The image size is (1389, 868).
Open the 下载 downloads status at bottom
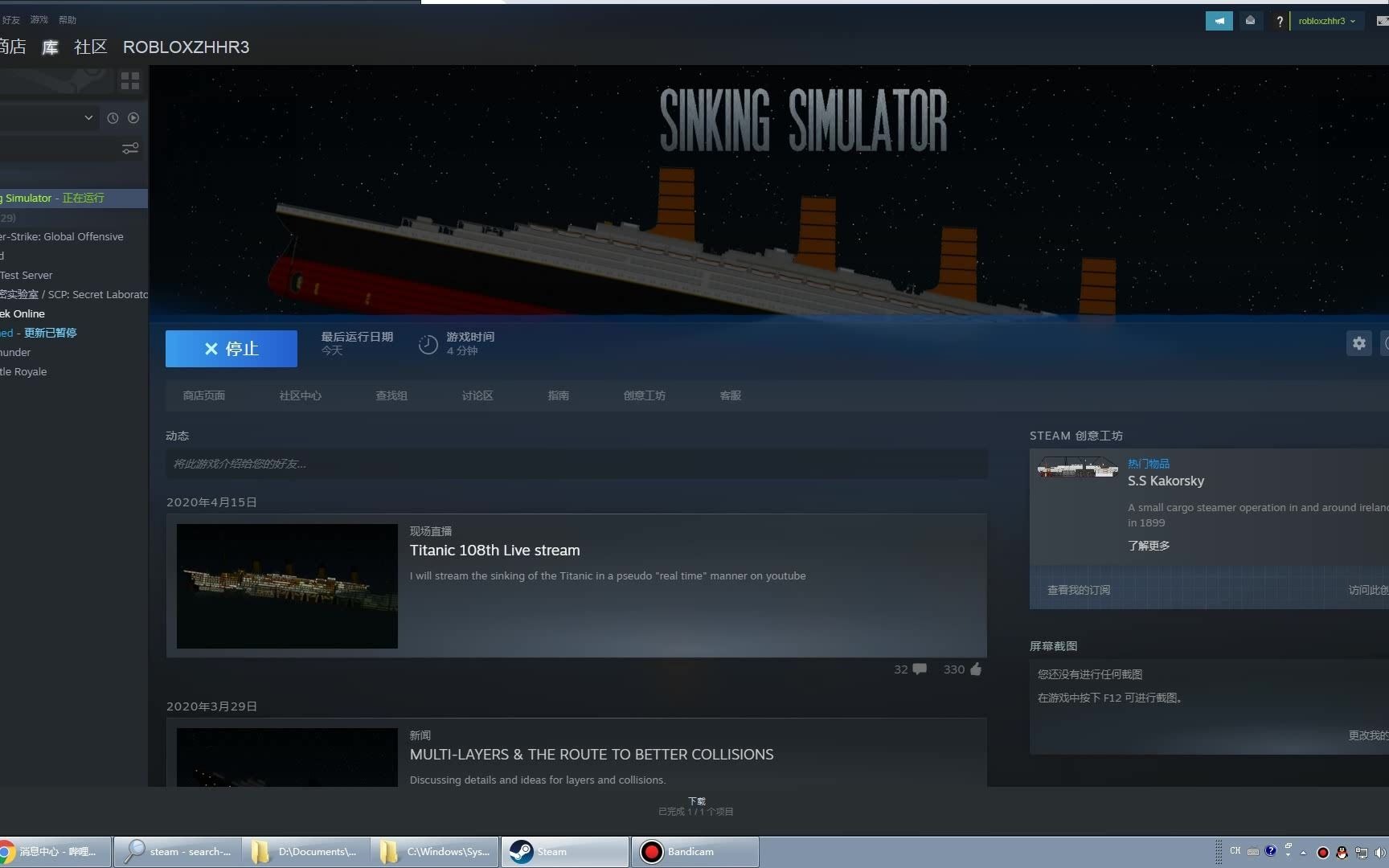pyautogui.click(x=696, y=806)
